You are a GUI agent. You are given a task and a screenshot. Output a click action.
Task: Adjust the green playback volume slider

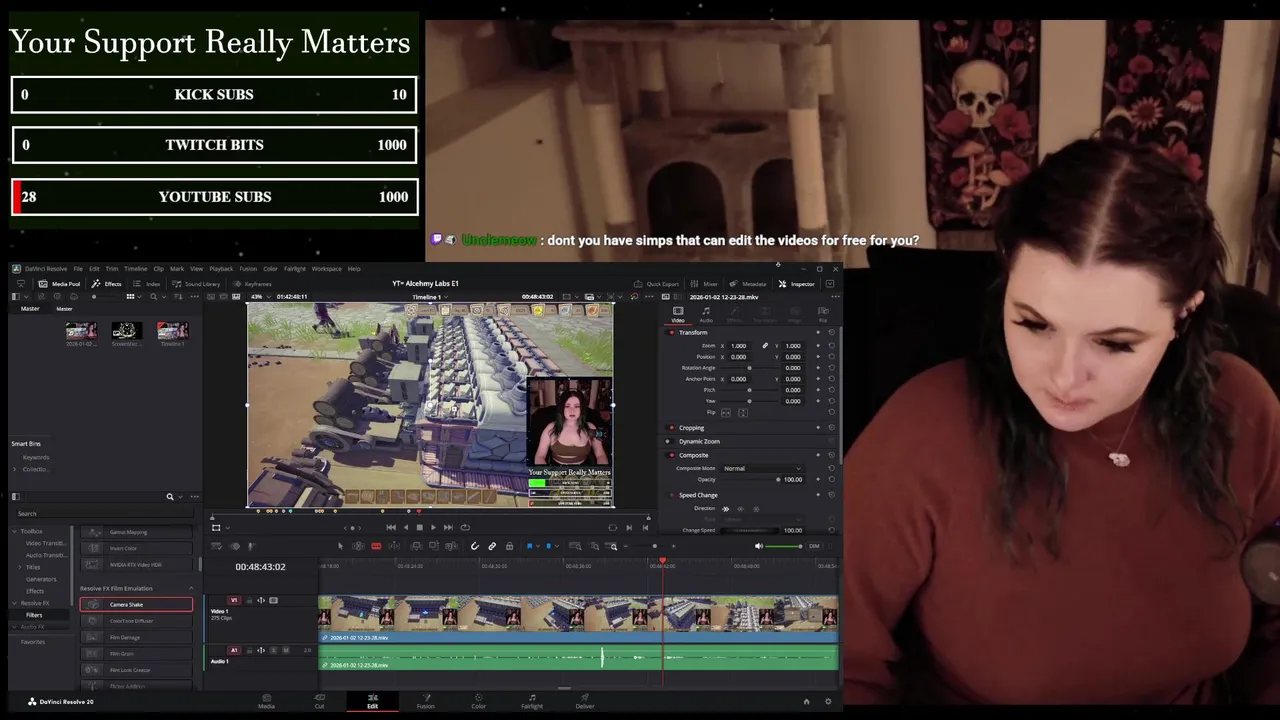[x=783, y=546]
